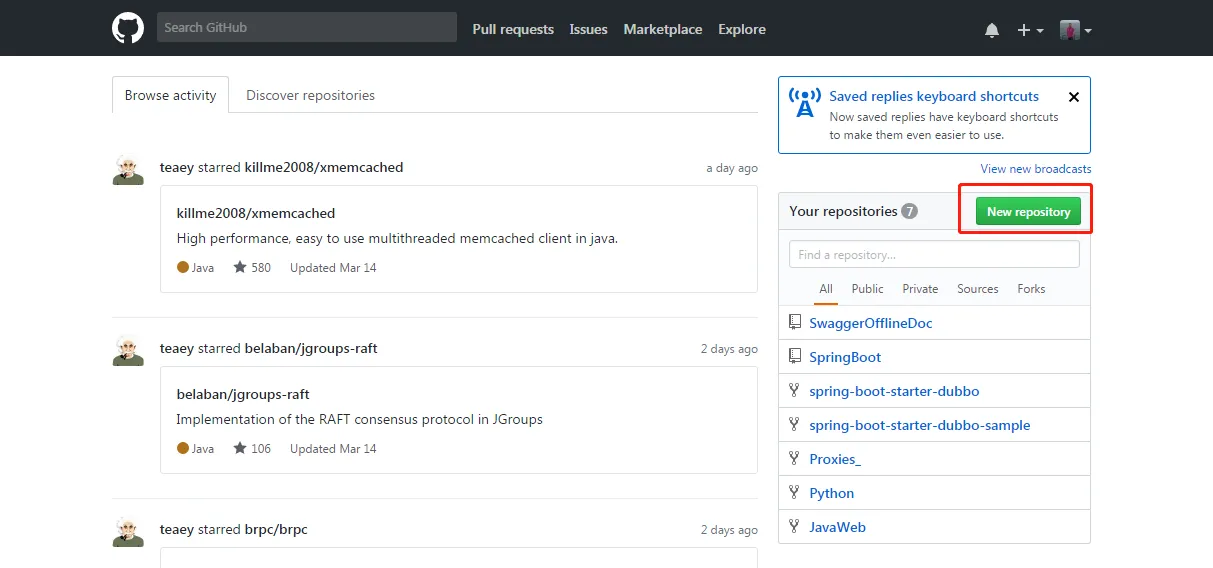The width and height of the screenshot is (1213, 568).
Task: Open View new broadcasts link
Action: [1035, 169]
